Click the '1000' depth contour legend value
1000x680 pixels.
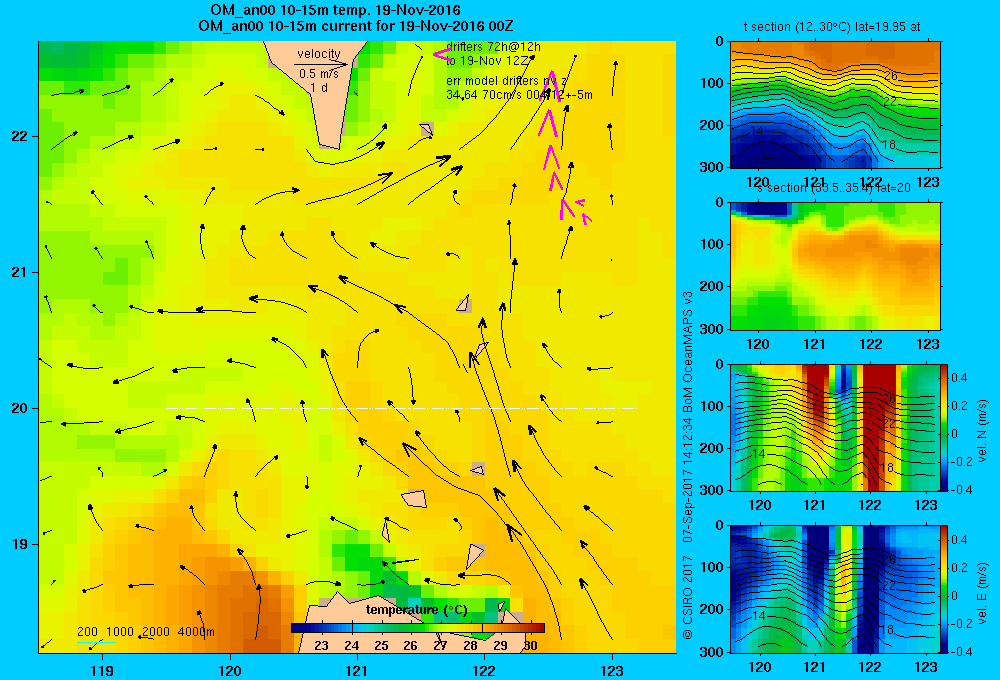click(120, 632)
